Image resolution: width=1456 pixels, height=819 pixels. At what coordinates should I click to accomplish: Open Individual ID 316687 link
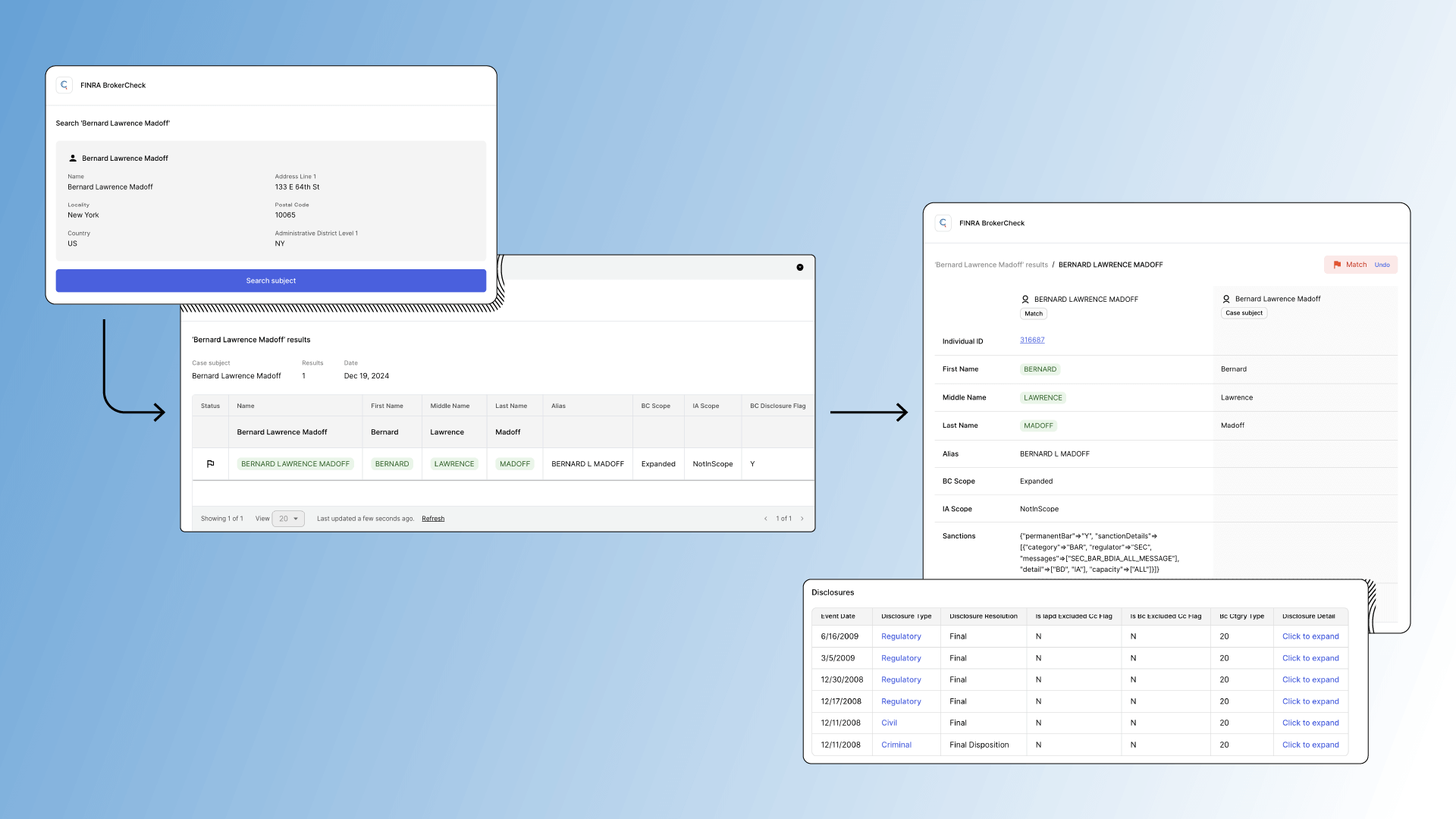click(1032, 340)
